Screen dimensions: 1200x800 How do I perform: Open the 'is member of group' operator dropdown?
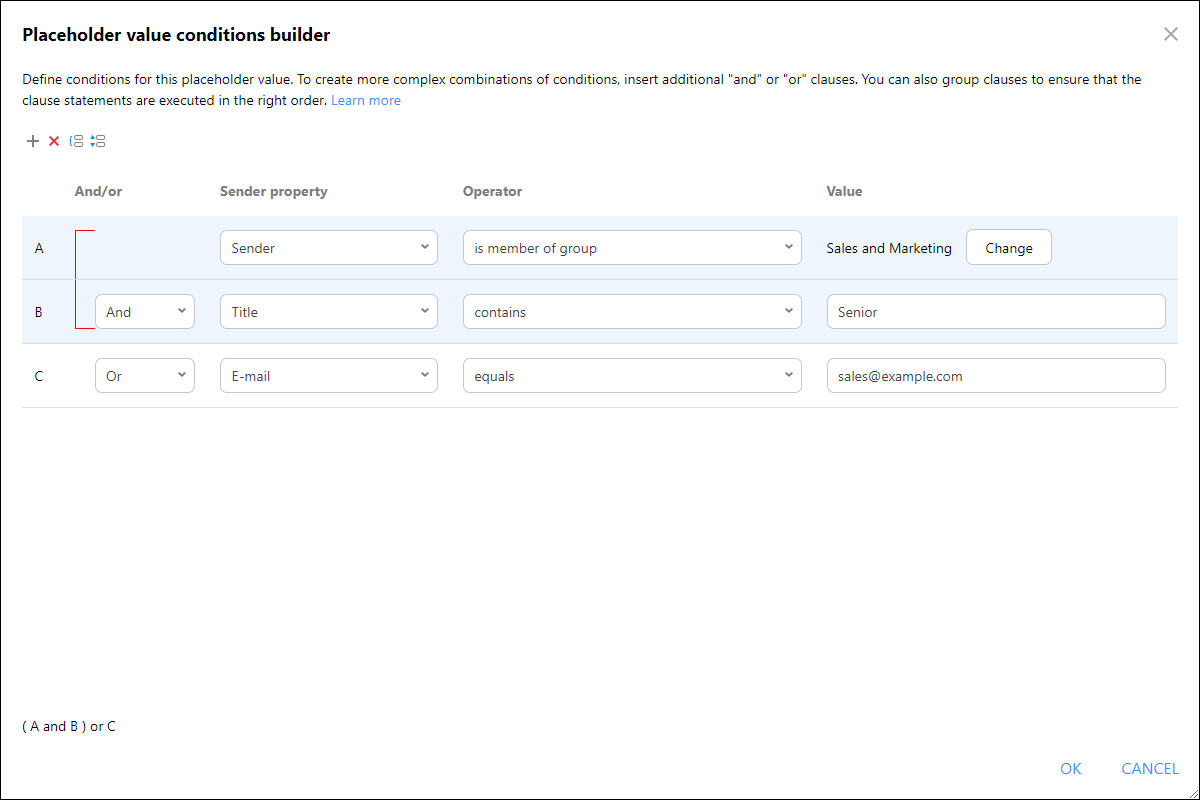[x=632, y=248]
